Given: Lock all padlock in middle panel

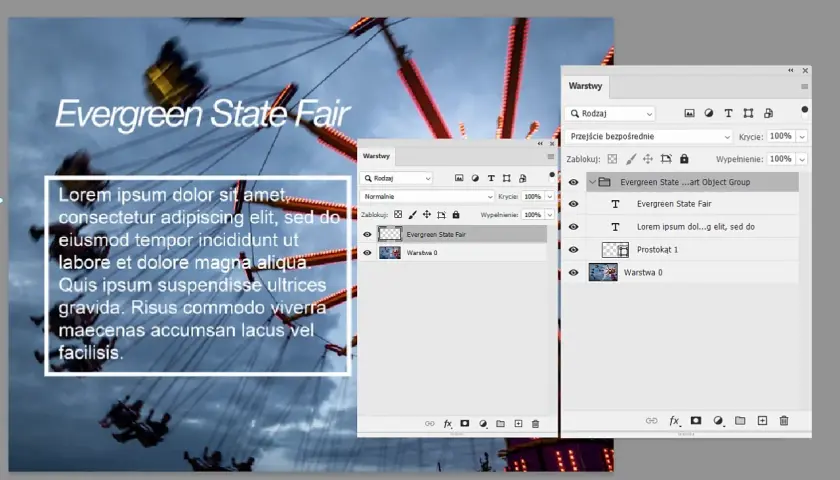Looking at the screenshot, I should coord(456,214).
